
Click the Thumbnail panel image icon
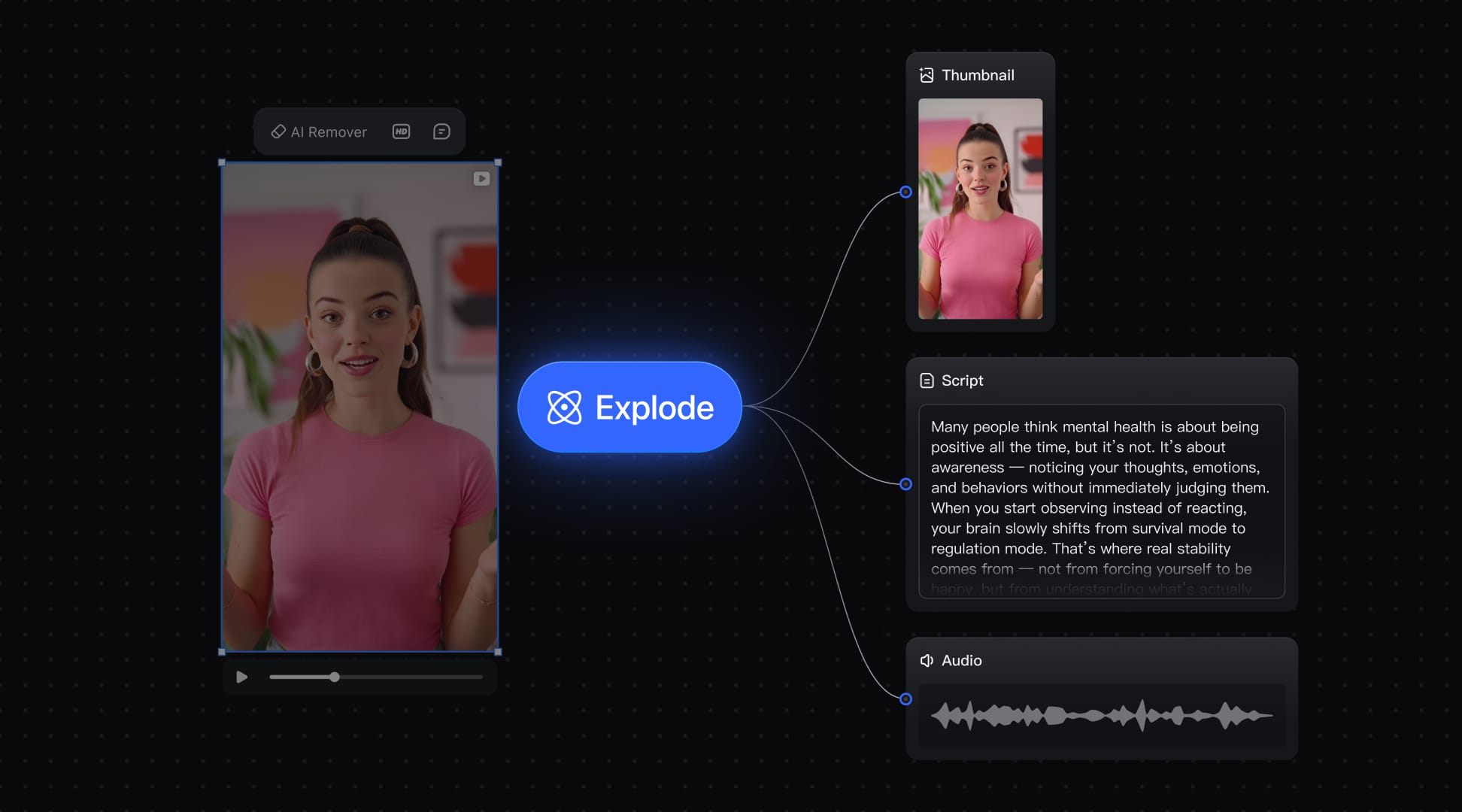[927, 75]
